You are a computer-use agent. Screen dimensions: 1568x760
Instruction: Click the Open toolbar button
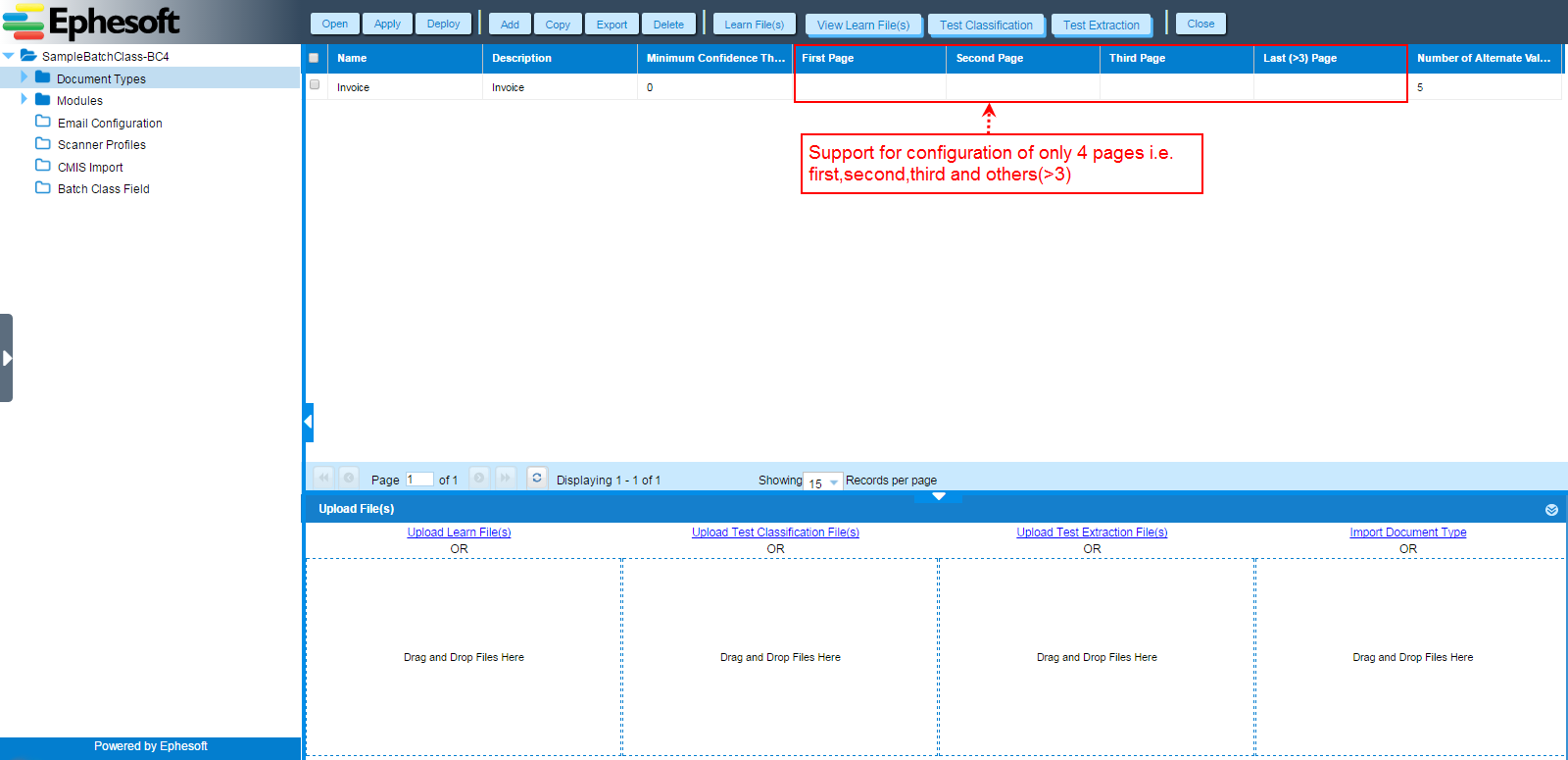[x=335, y=24]
